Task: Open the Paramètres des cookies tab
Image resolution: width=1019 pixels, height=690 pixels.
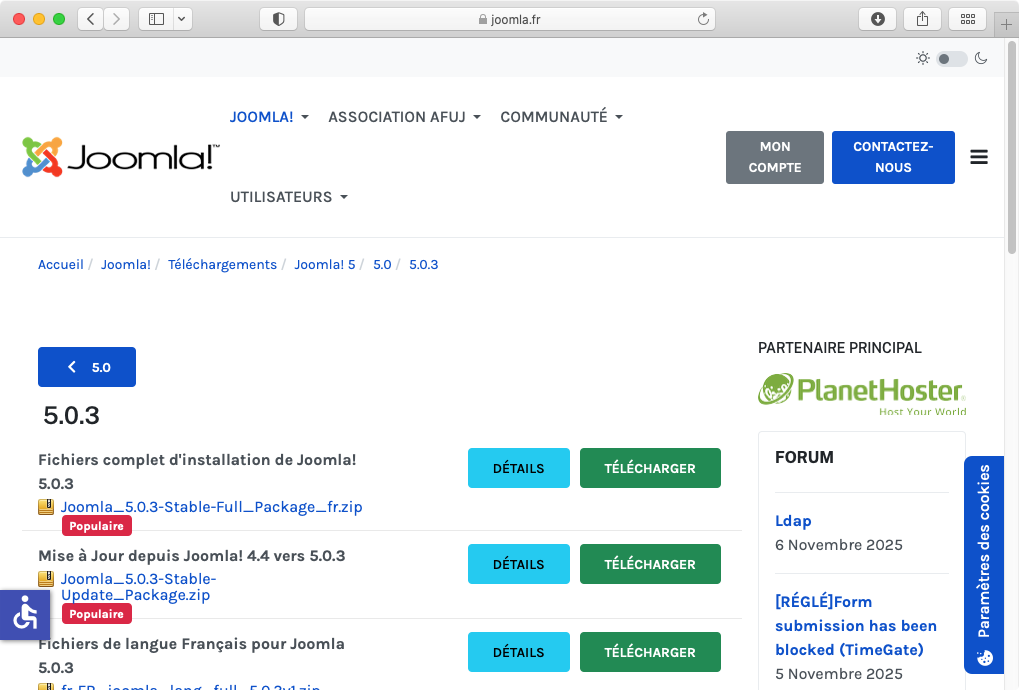Action: [x=984, y=565]
